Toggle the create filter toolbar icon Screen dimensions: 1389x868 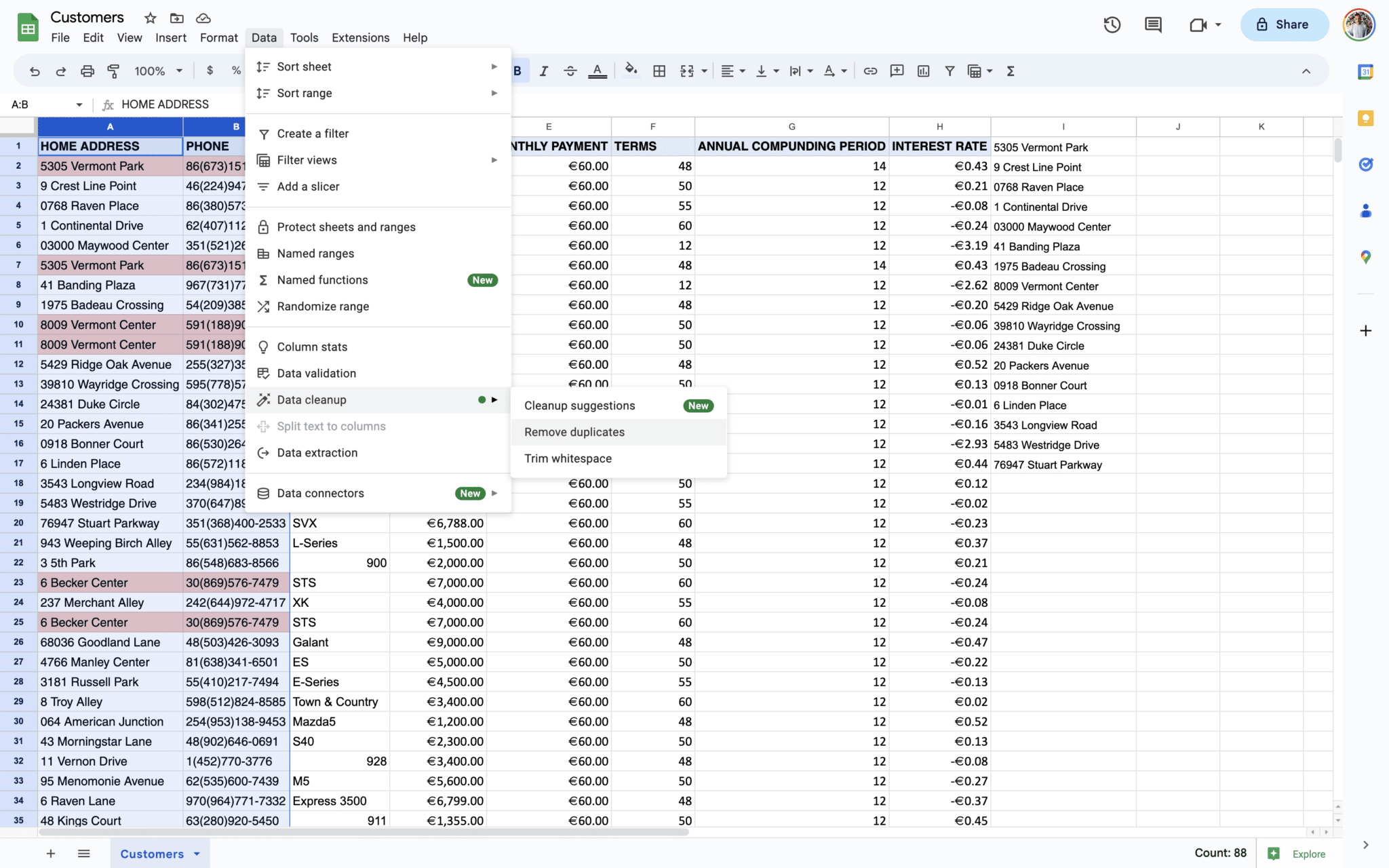click(950, 71)
